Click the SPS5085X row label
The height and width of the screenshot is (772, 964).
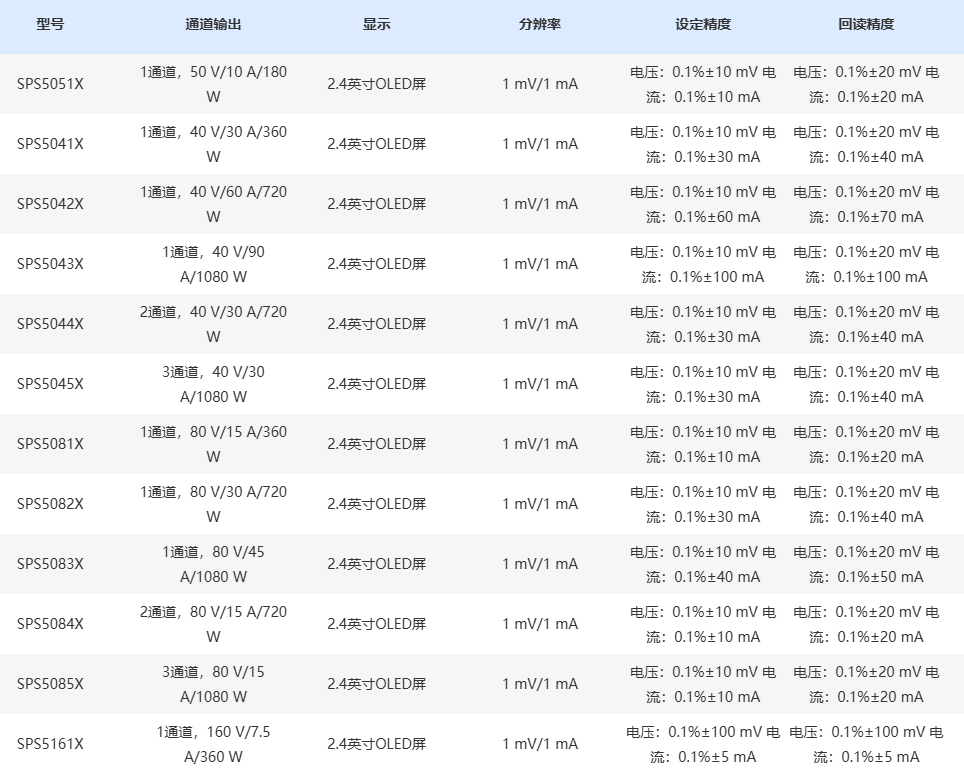[50, 684]
